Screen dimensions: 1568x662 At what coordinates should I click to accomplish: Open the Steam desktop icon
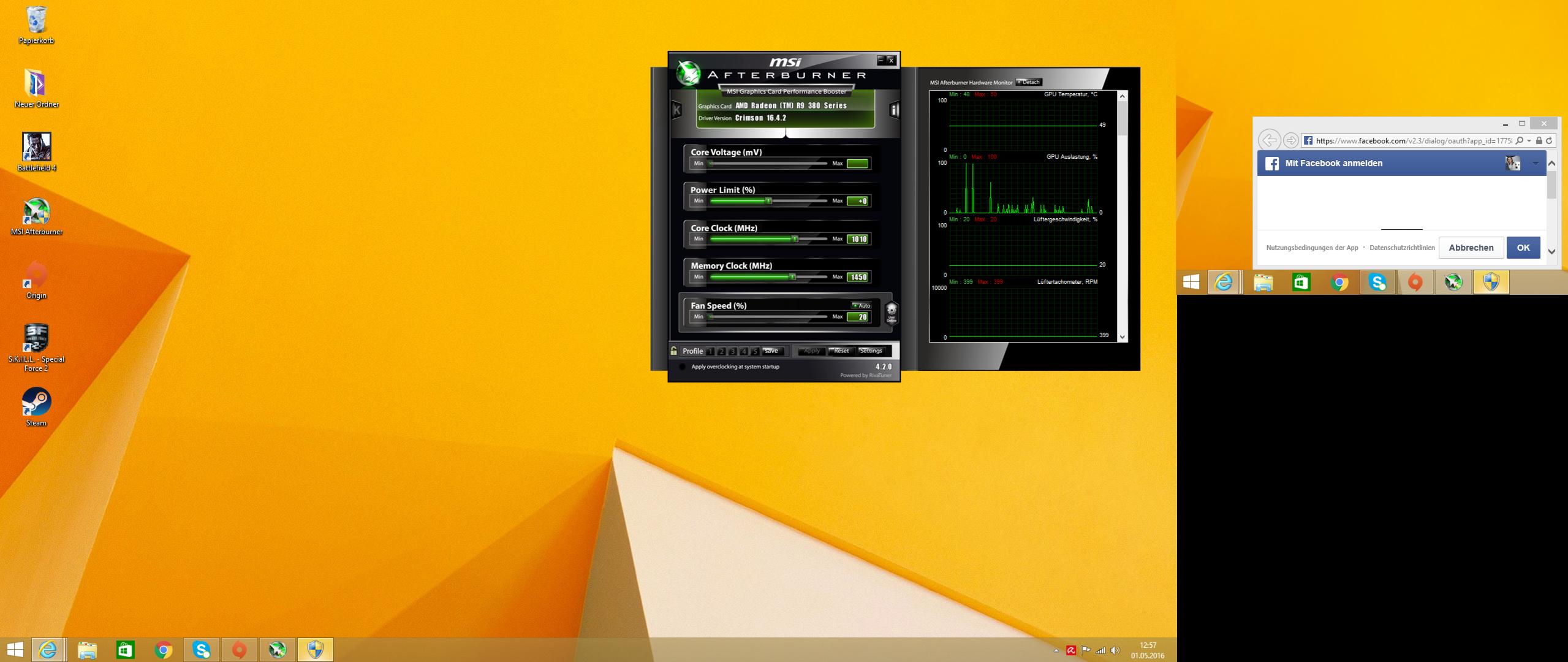[37, 402]
